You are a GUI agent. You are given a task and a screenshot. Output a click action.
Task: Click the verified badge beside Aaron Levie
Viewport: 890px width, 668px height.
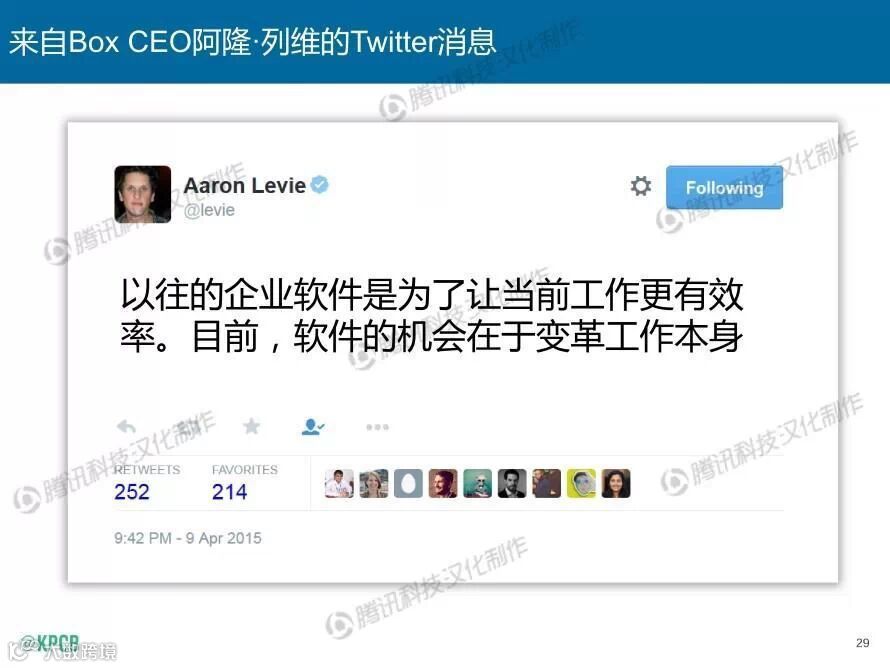[x=320, y=184]
